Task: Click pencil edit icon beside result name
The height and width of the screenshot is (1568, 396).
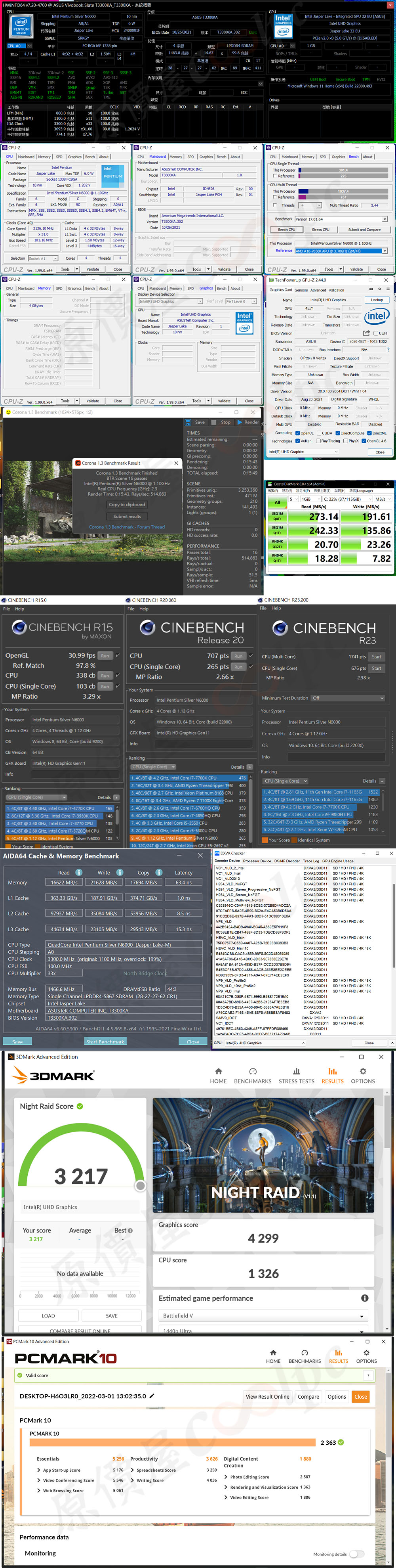Action: (151, 1396)
